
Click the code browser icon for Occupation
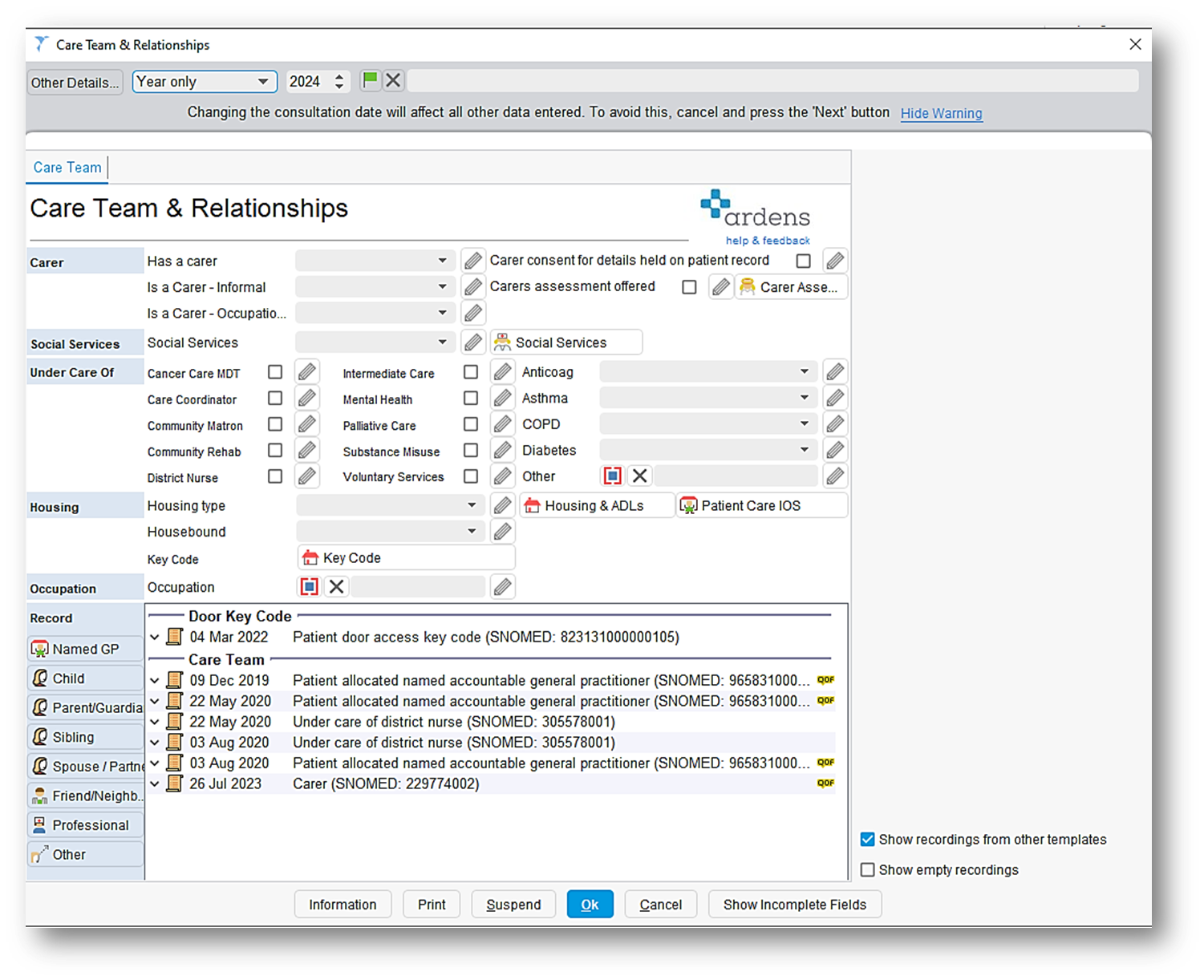[x=310, y=586]
